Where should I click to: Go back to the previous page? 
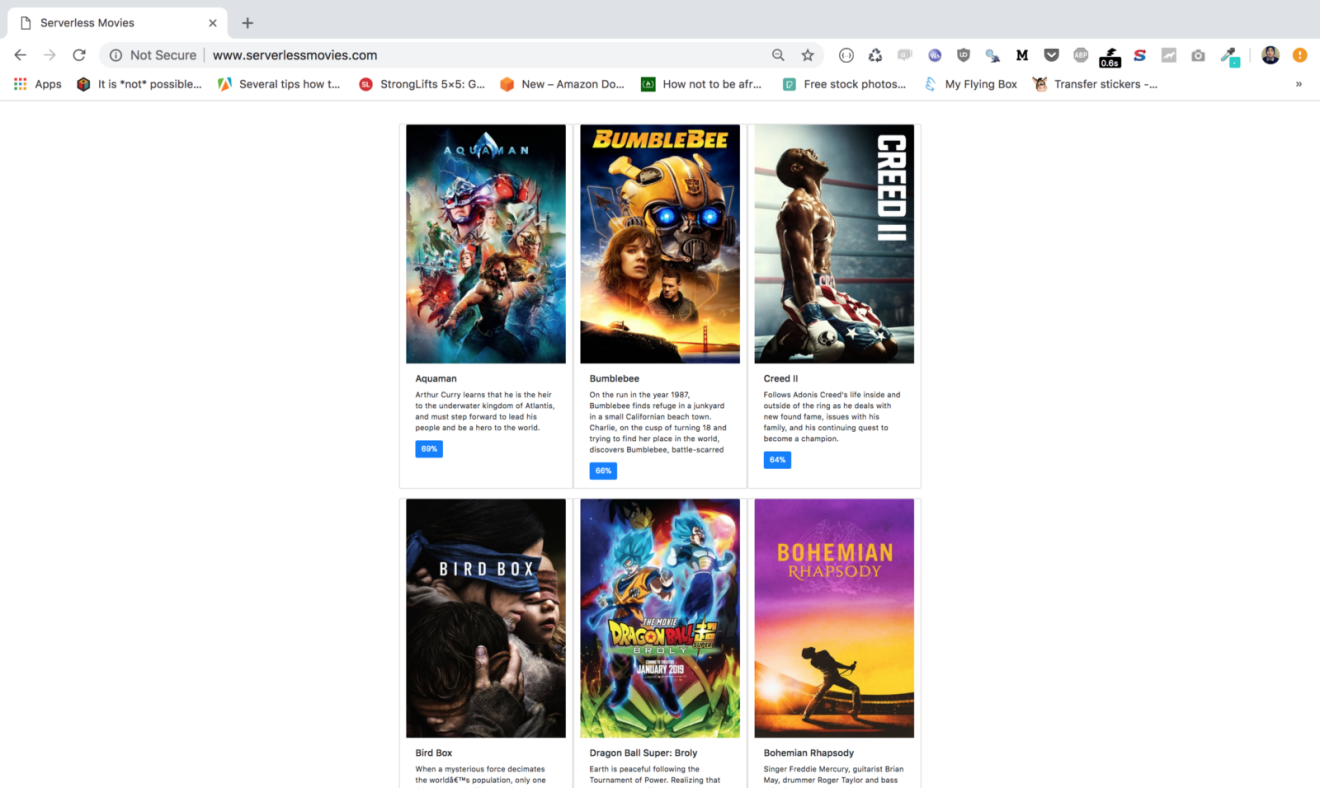pyautogui.click(x=20, y=55)
